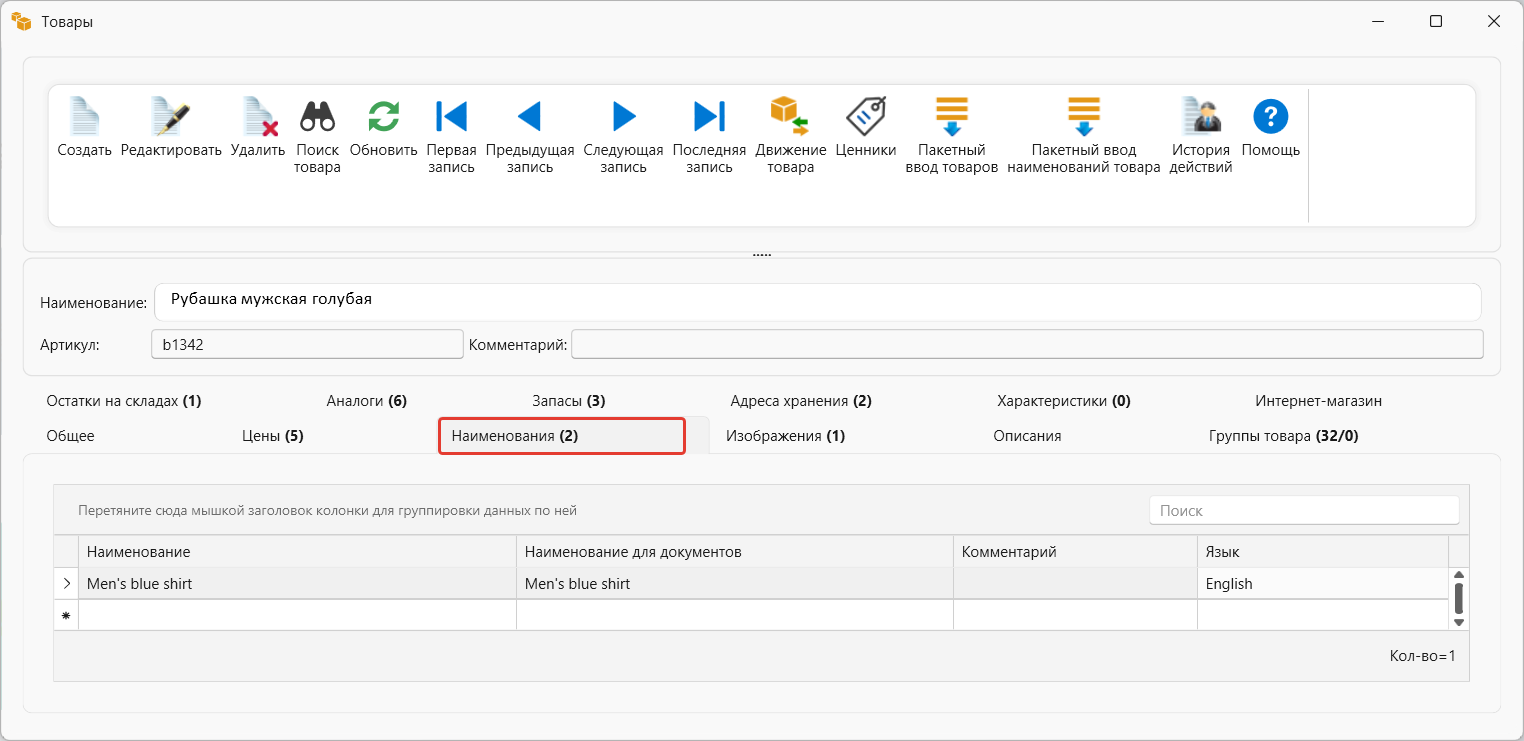The width and height of the screenshot is (1524, 741).
Task: Open Движение товара (product movement)
Action: [790, 116]
